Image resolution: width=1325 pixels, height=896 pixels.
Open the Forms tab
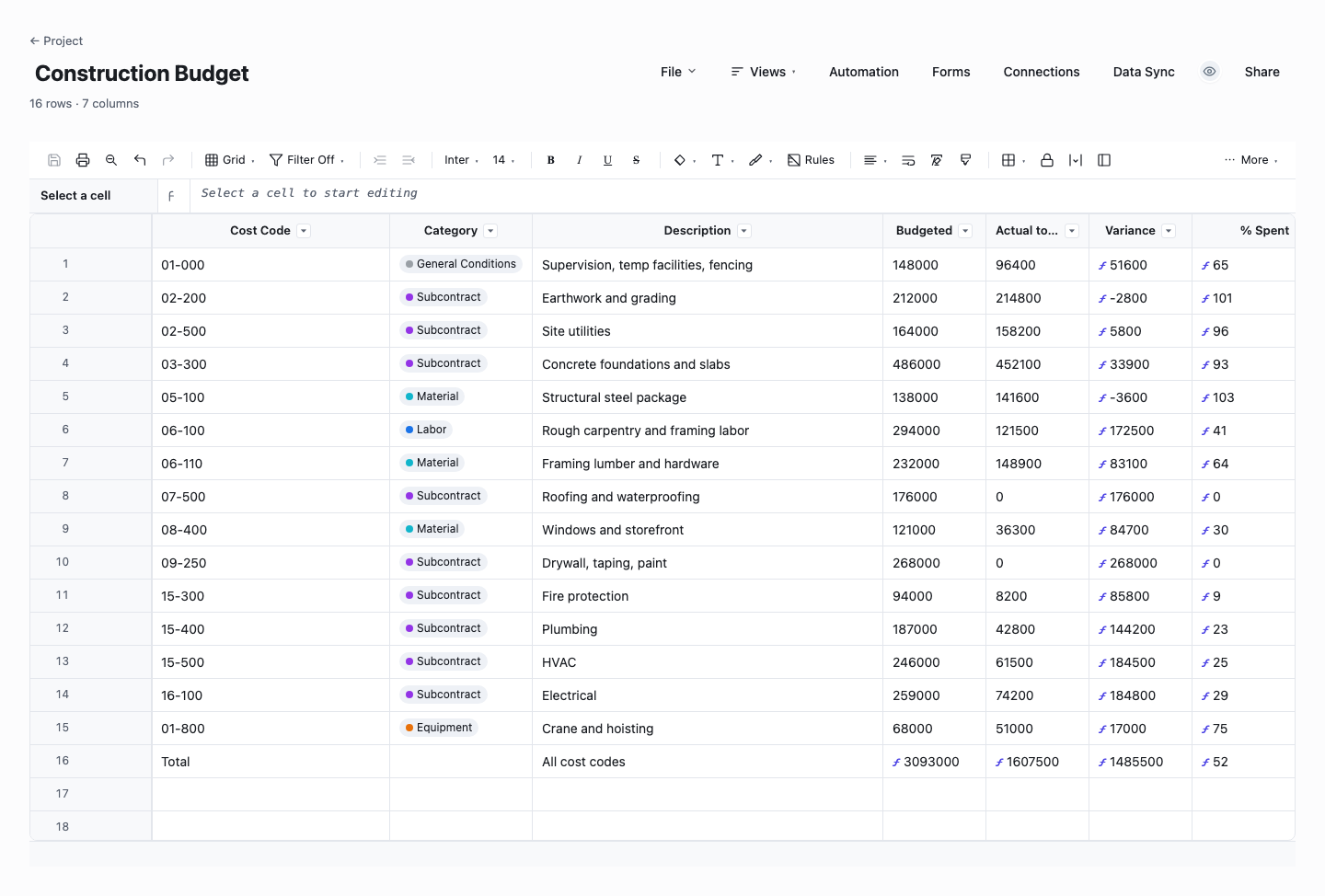[x=951, y=72]
